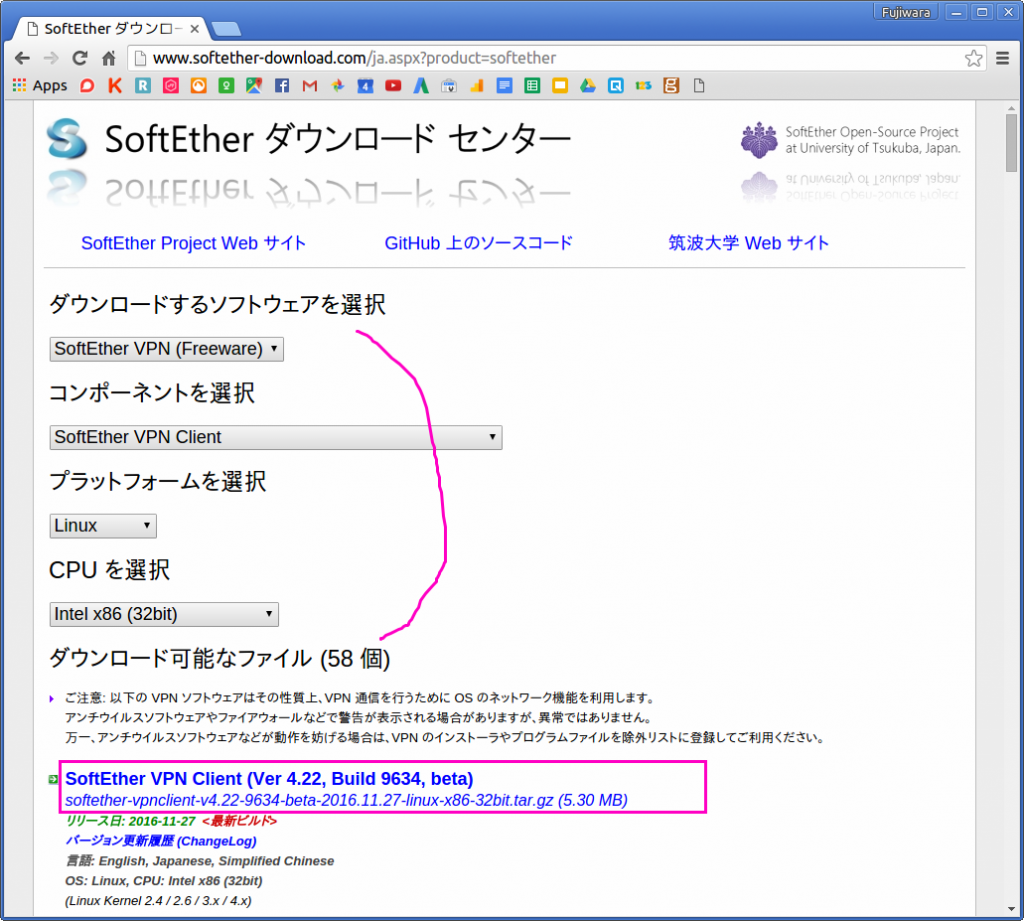Screen dimensions: 1024x921
Task: Open the red letter K bookmark
Action: tap(115, 86)
